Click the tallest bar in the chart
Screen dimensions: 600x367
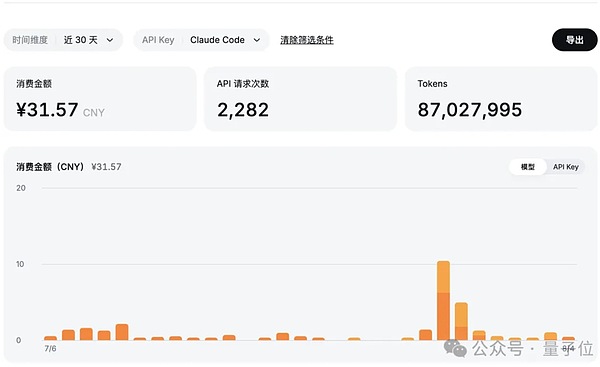443,300
